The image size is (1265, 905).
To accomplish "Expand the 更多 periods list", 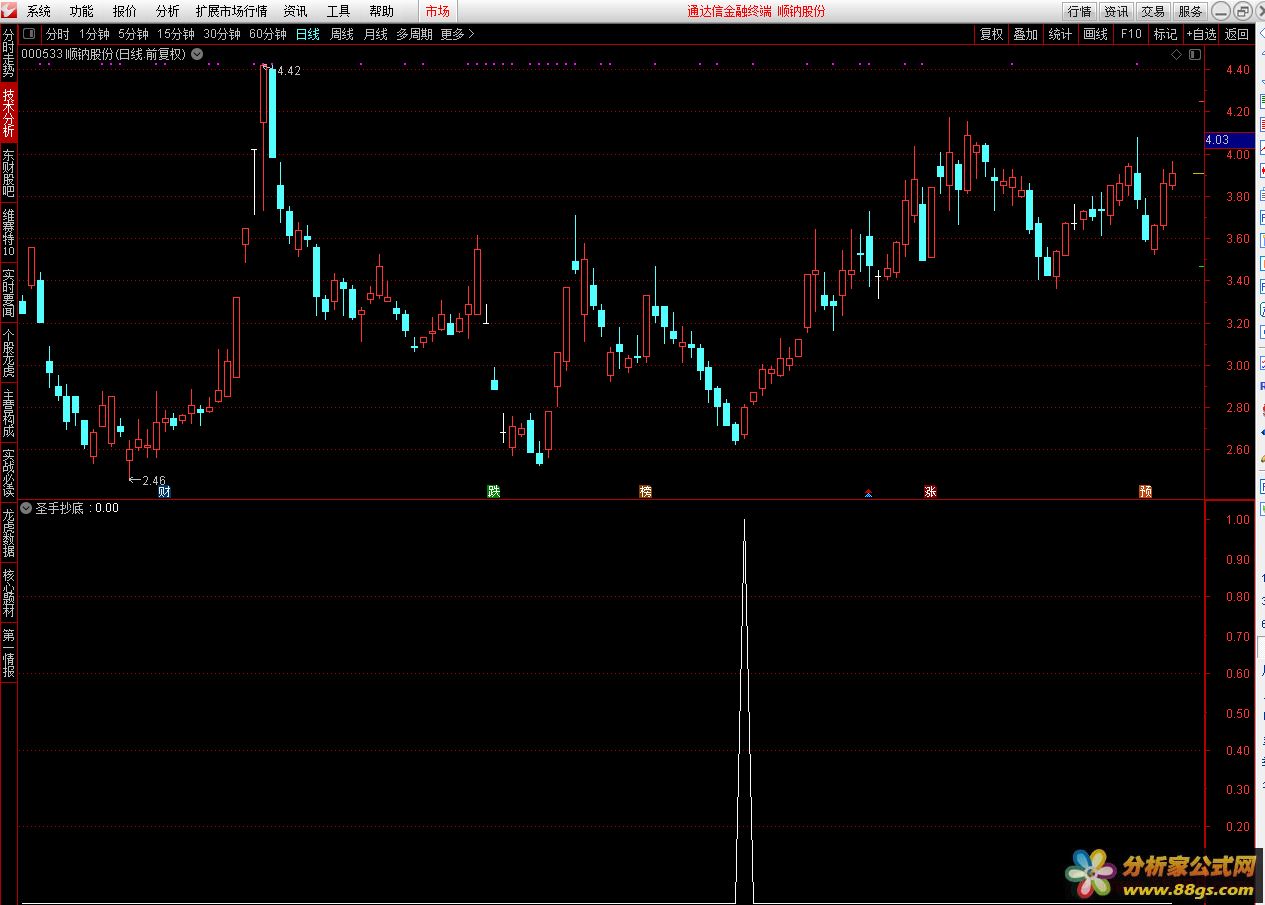I will click(x=458, y=34).
